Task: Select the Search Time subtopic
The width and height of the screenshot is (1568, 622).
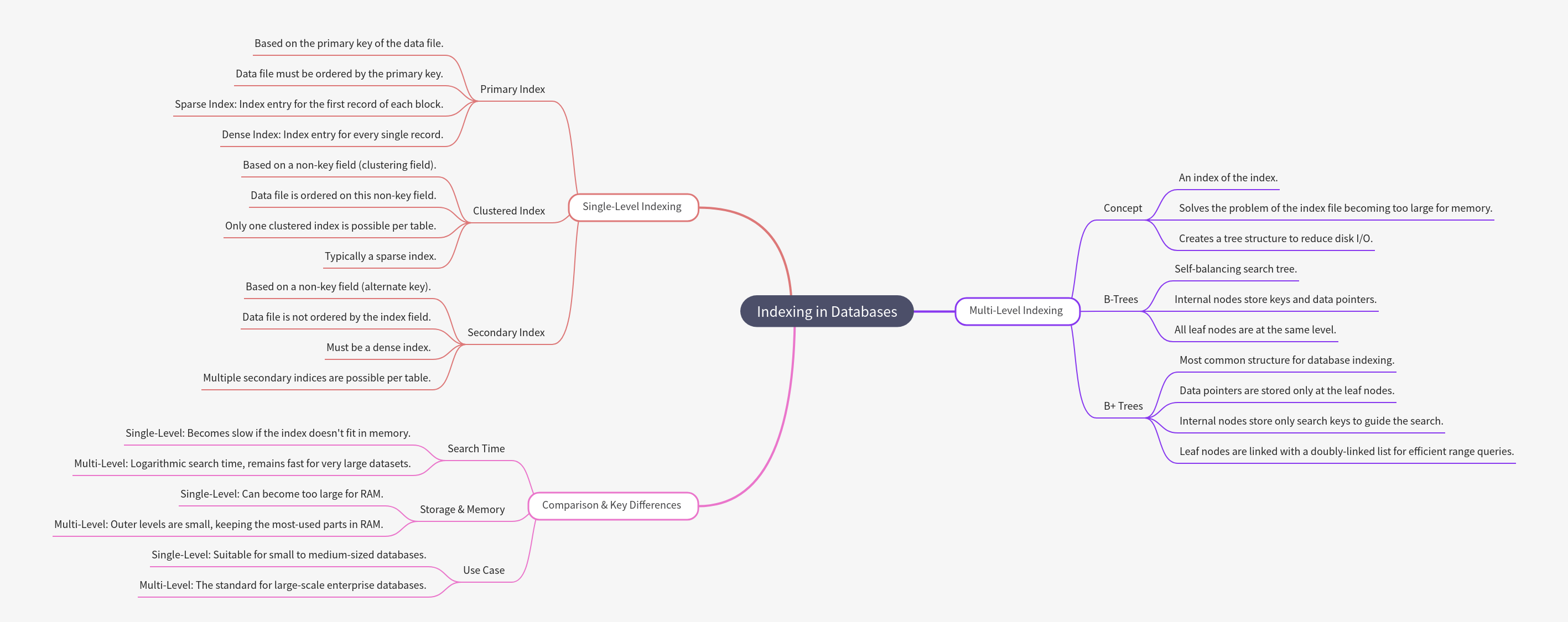Action: coord(475,449)
